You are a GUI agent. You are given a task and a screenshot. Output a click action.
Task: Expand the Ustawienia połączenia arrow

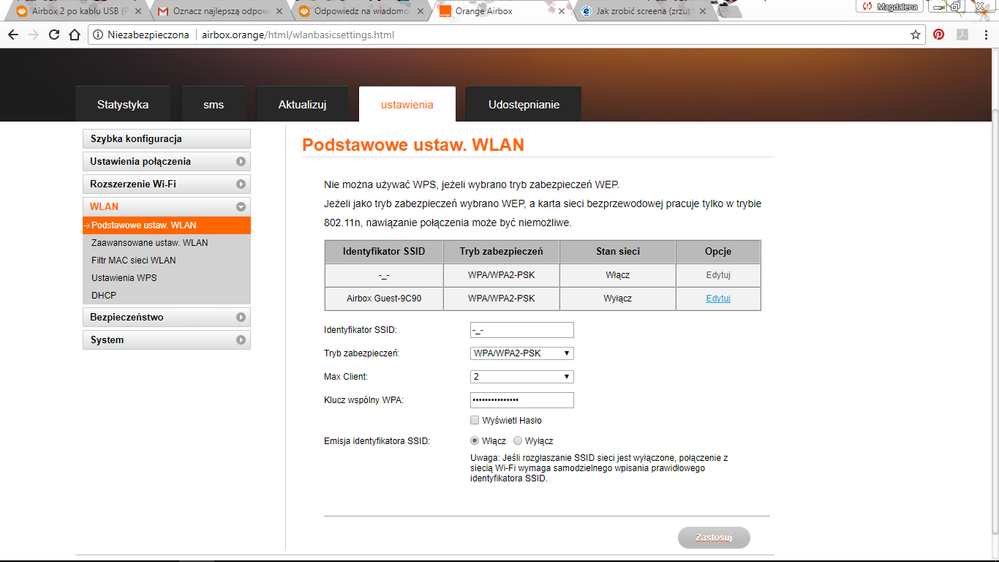(241, 162)
